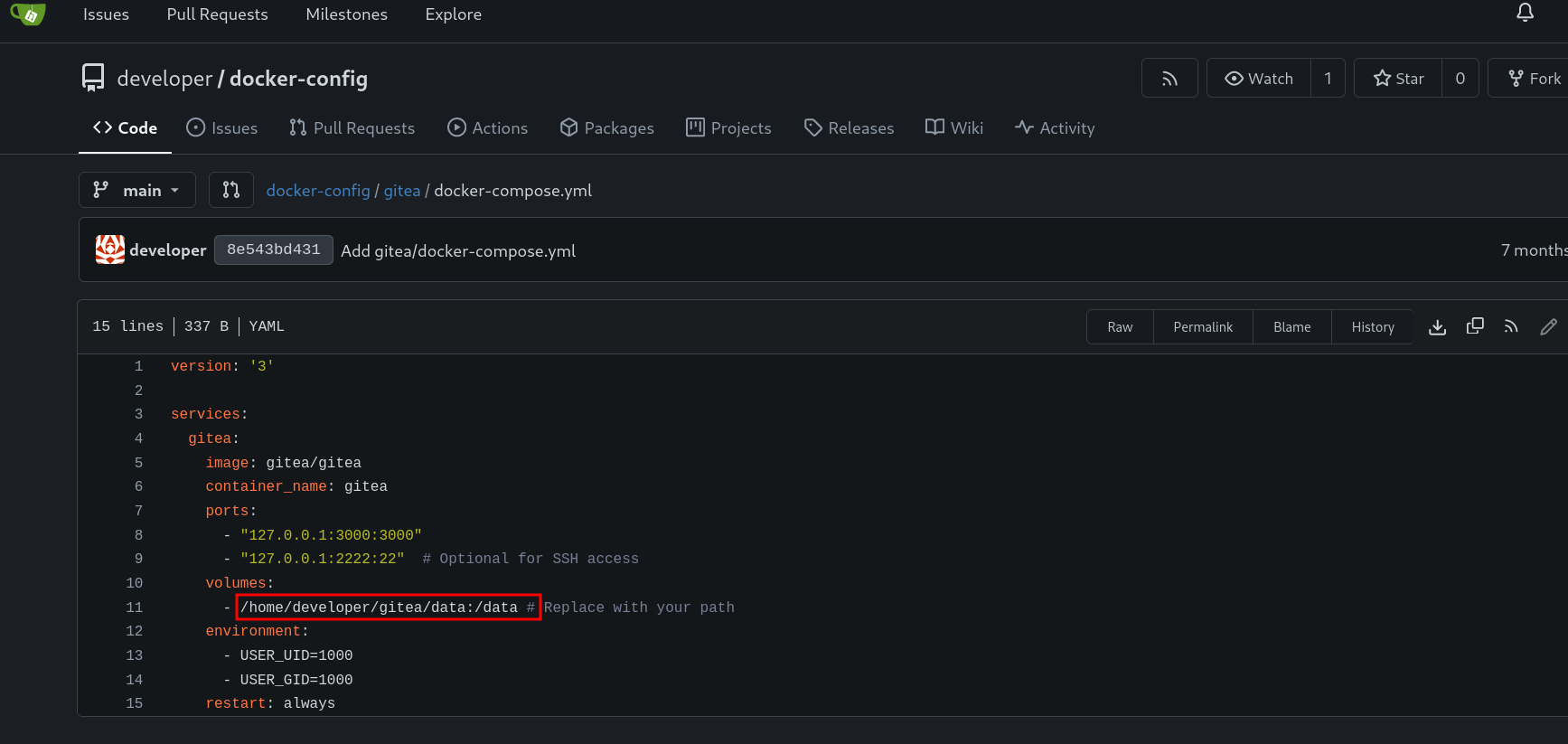Screen dimensions: 1568x744
Task: Navigate to gitea folder breadcrumb
Action: [x=402, y=191]
